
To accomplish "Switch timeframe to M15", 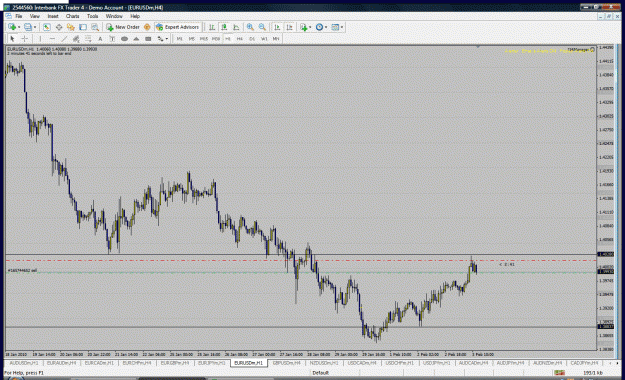I will 204,39.
